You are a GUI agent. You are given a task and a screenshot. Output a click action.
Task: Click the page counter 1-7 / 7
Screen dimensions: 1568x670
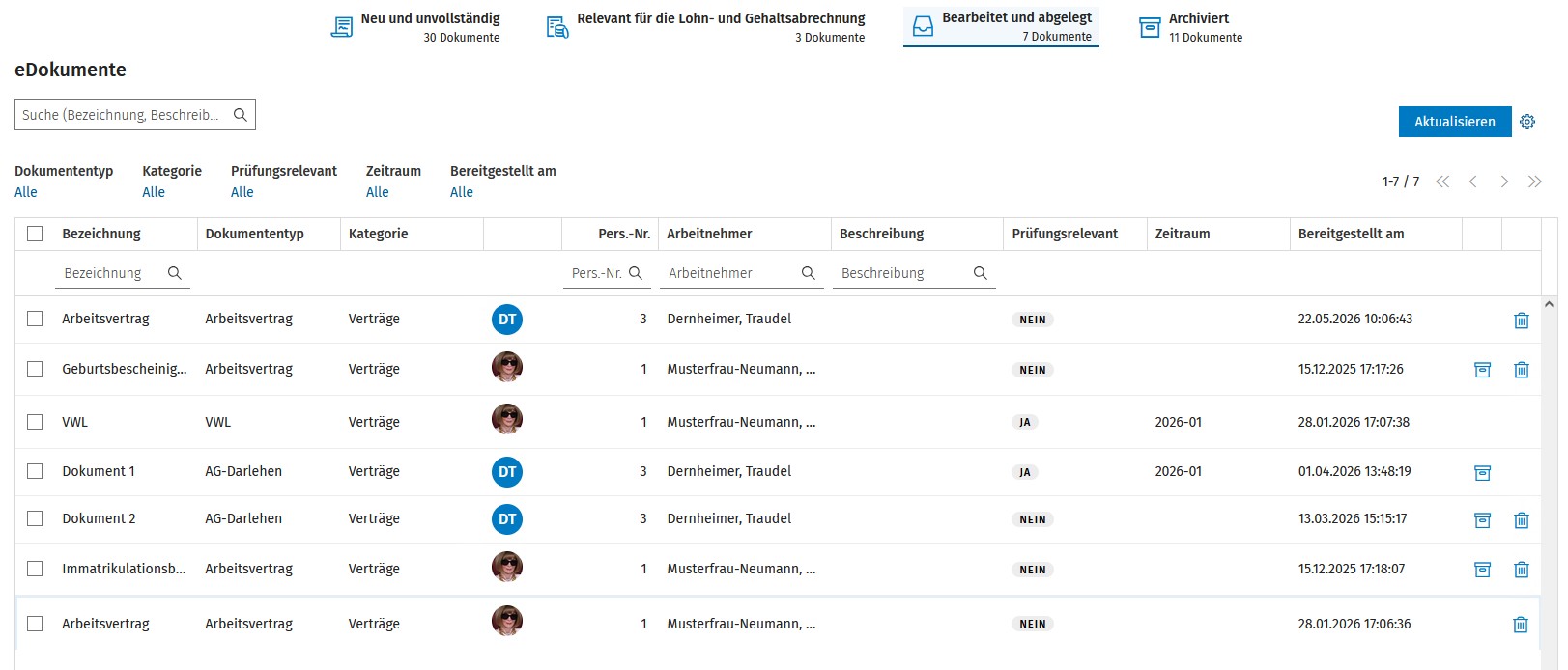click(x=1401, y=181)
